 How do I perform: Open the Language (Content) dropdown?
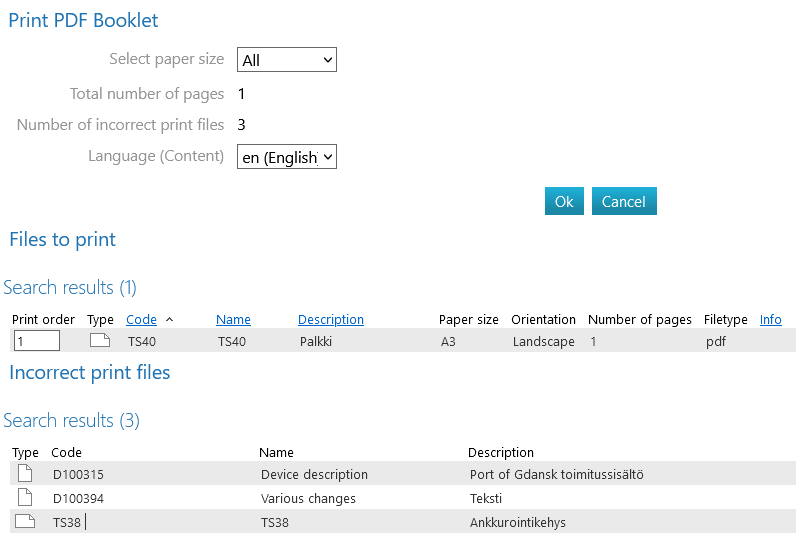tap(287, 157)
